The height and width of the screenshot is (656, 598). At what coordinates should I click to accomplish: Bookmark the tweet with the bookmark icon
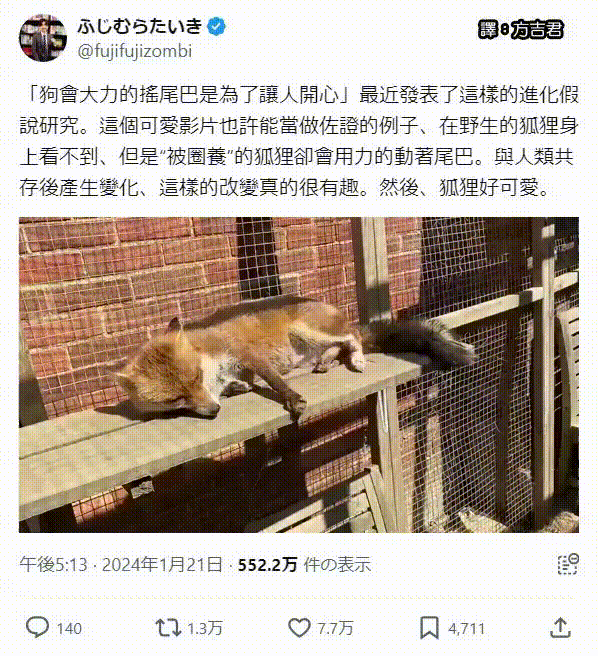click(429, 628)
